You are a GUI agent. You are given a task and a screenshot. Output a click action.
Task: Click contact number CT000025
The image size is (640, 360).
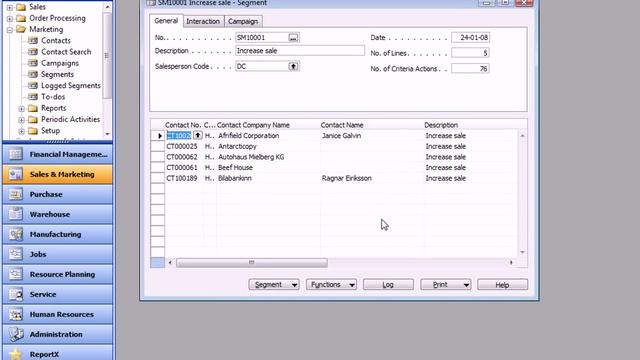click(182, 146)
